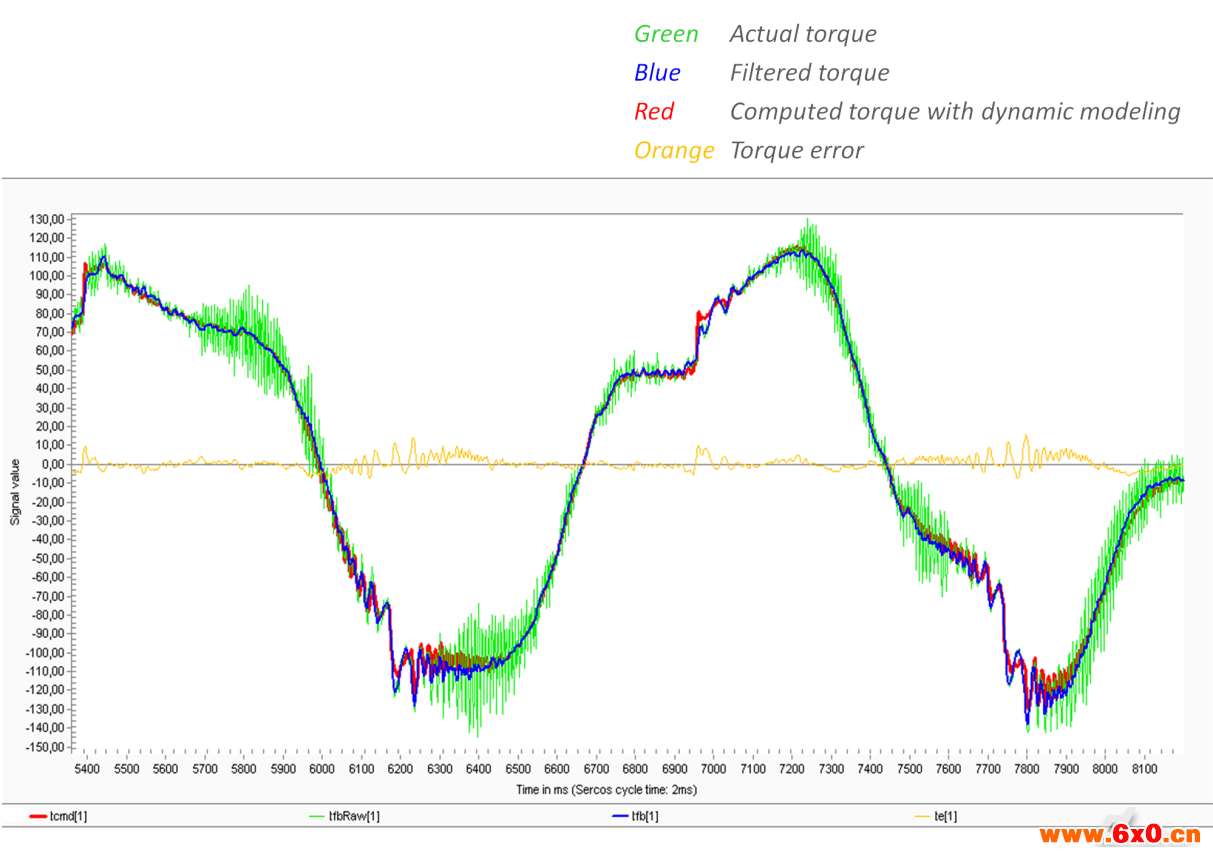The image size is (1213, 857).
Task: Click the orange line swatch beside te[1]
Action: click(922, 817)
